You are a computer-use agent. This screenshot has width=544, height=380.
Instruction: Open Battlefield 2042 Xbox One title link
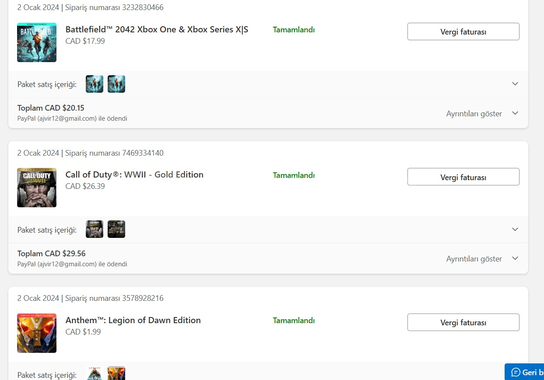(x=157, y=29)
